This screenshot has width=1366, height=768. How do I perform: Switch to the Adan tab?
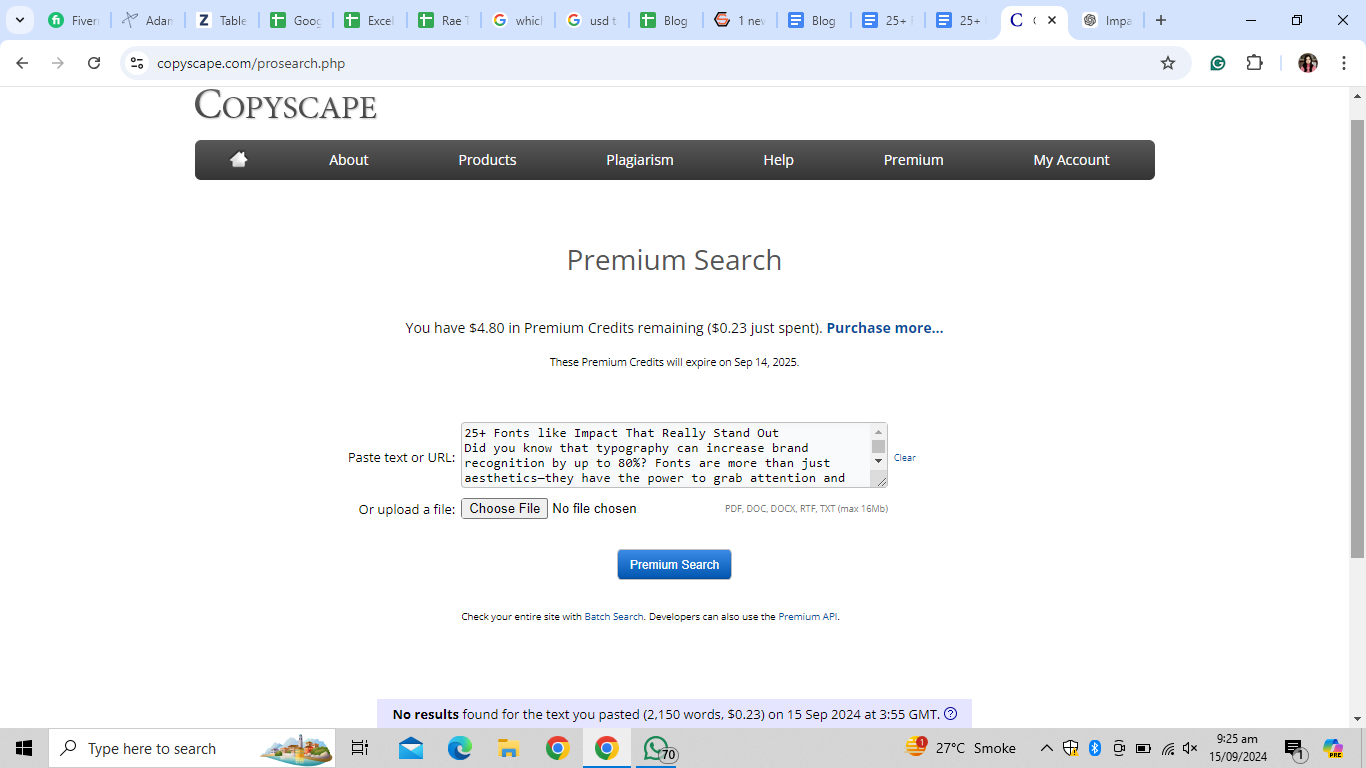pyautogui.click(x=148, y=20)
